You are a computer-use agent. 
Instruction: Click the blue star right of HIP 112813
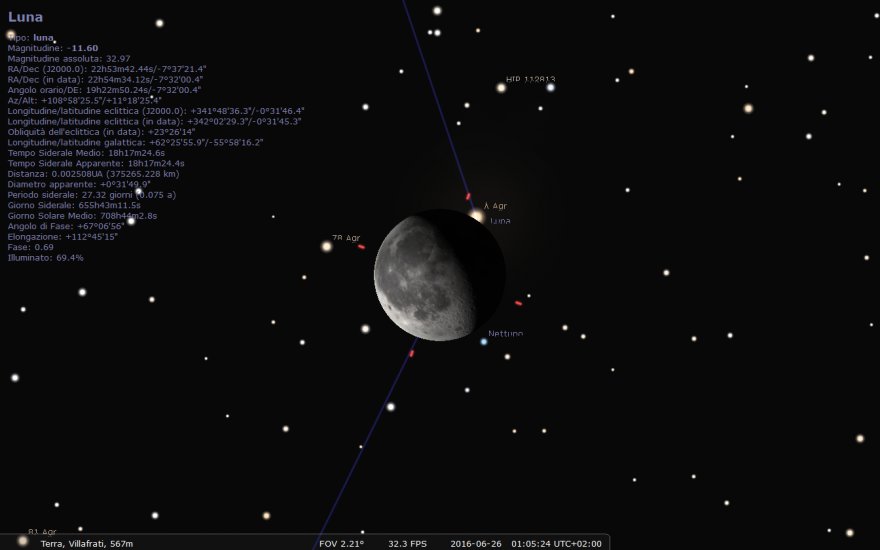(550, 87)
